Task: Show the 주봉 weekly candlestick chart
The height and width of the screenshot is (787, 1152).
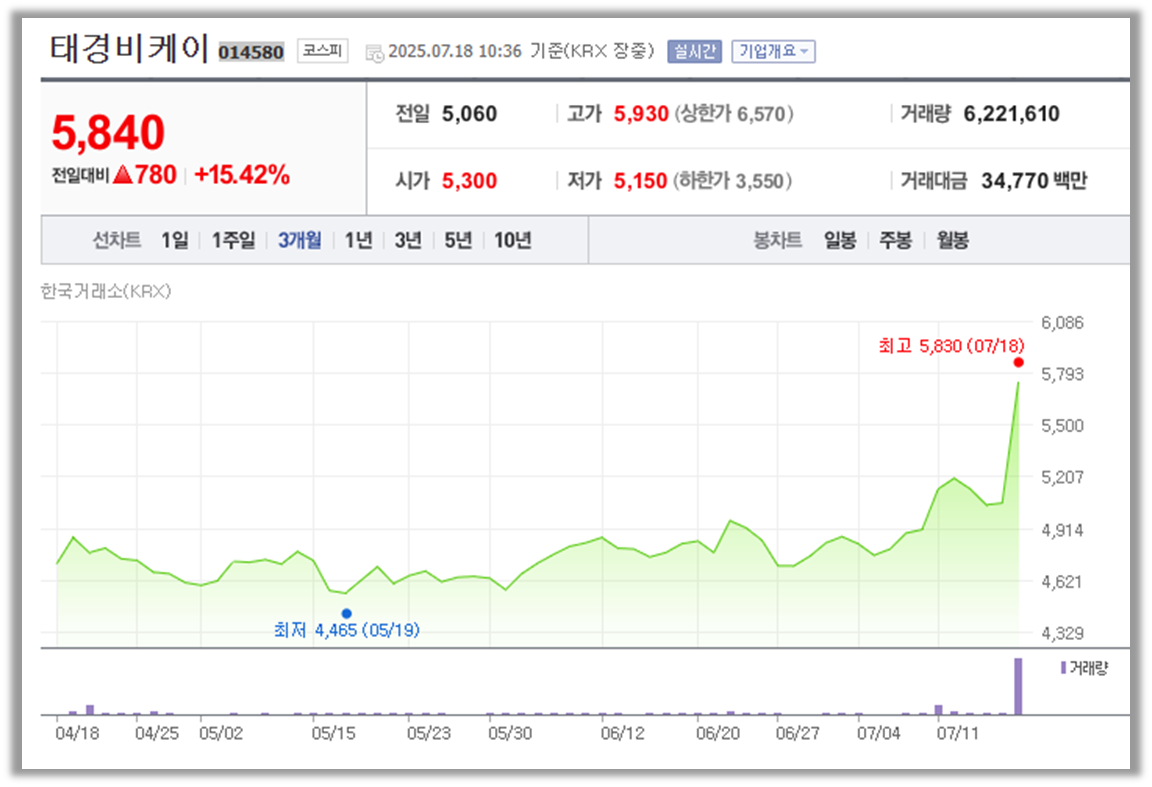Action: [x=896, y=240]
